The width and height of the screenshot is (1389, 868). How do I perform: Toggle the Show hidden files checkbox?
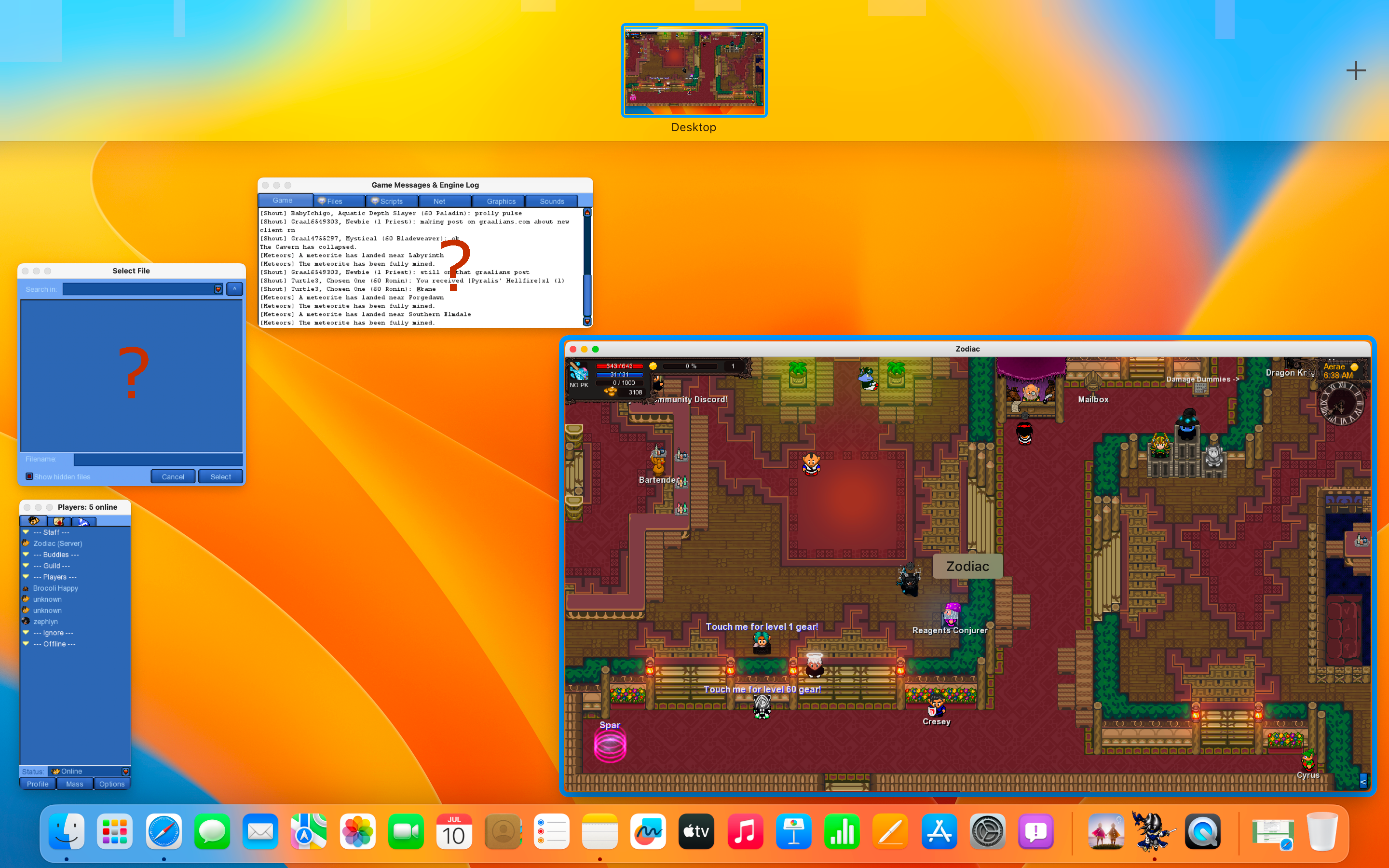29,476
